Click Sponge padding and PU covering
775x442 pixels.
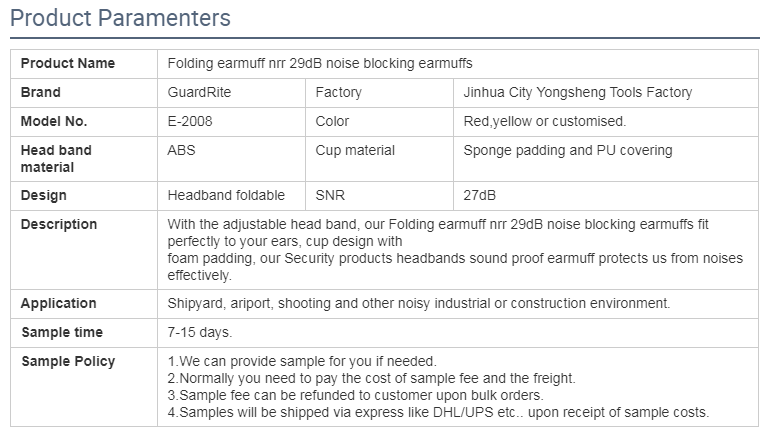[x=568, y=150]
